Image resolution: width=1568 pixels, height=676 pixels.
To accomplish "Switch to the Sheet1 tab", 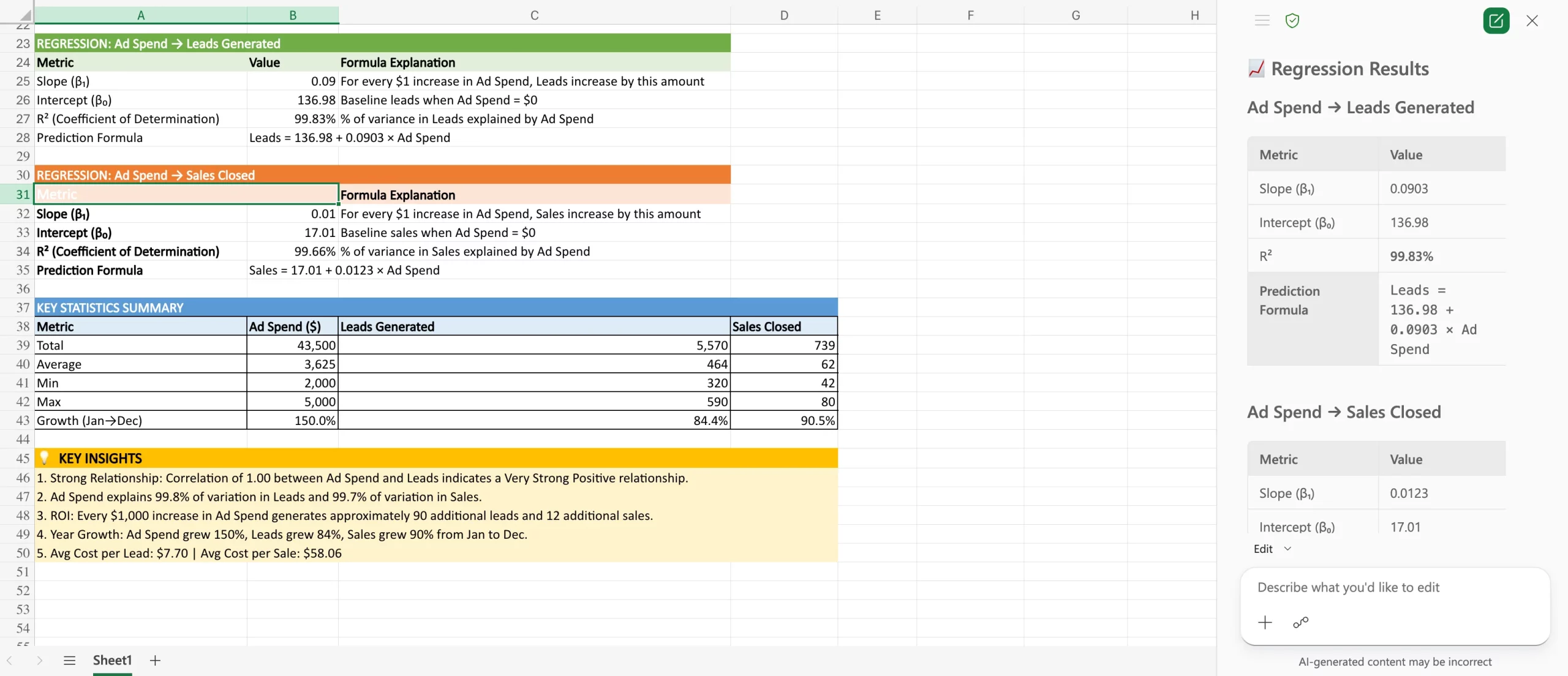I will click(112, 660).
